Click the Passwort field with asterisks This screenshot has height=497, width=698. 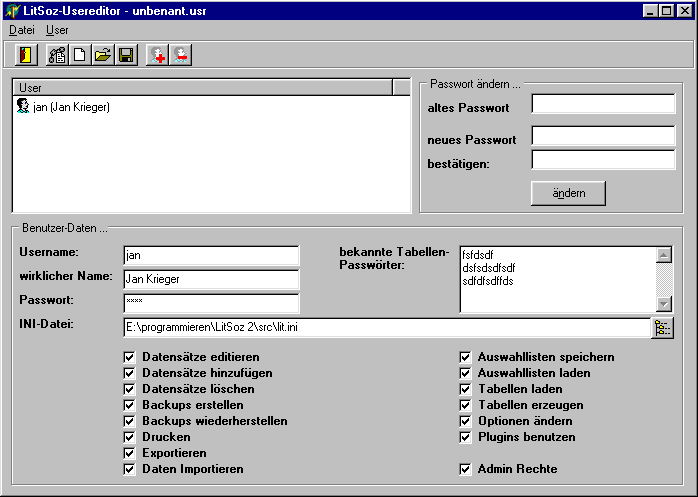click(211, 304)
